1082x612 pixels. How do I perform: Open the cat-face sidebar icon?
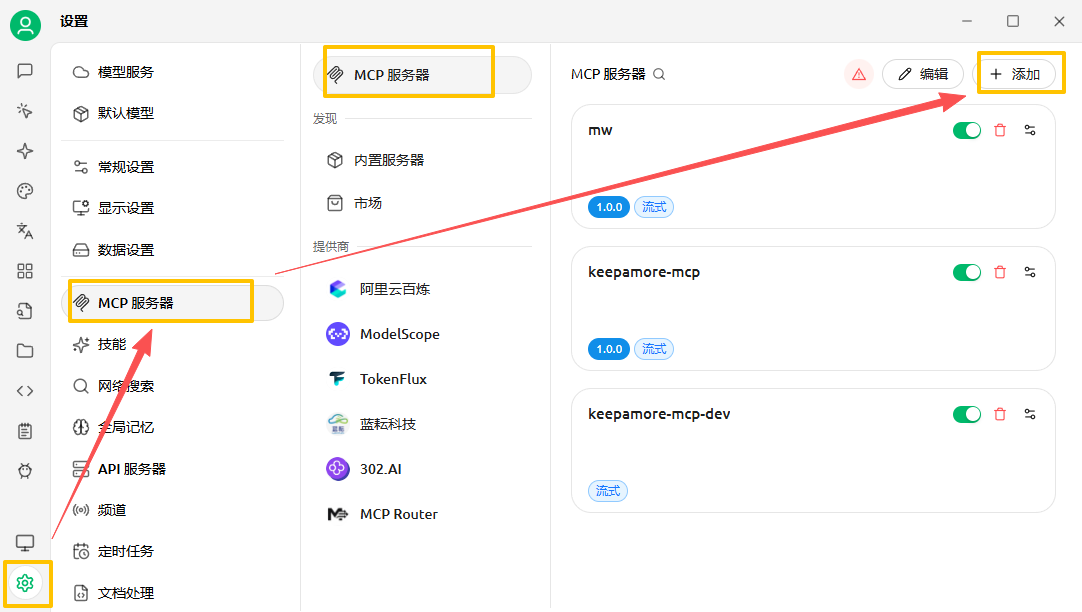tap(25, 471)
